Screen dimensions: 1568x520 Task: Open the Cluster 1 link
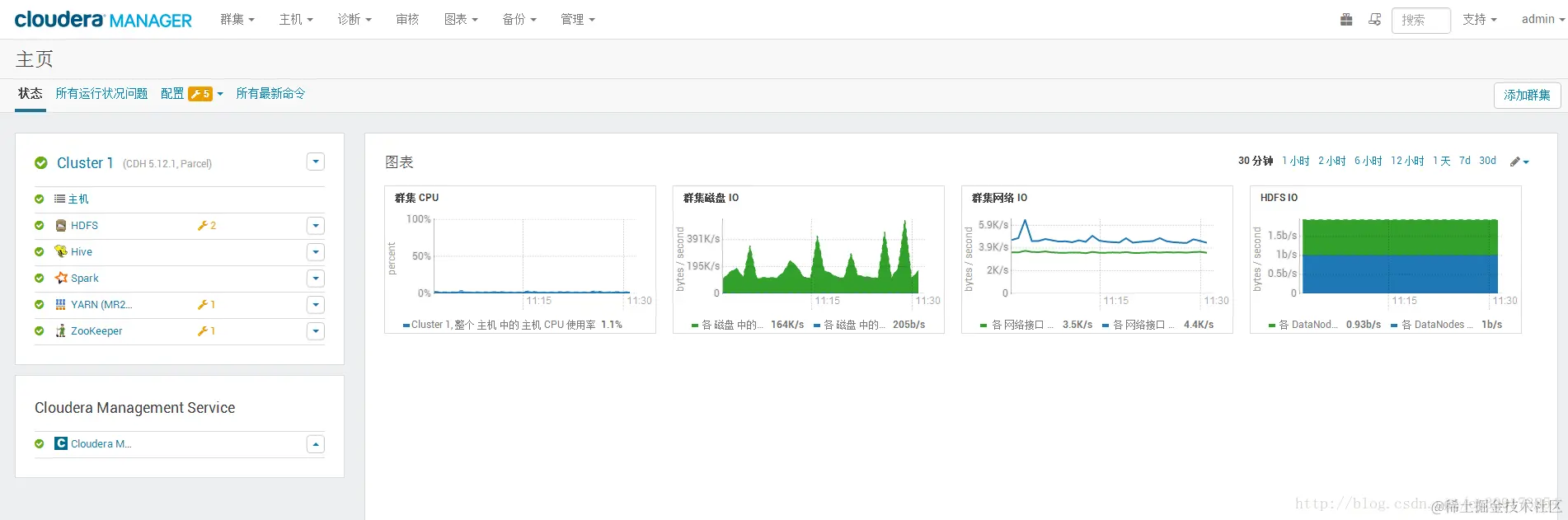pyautogui.click(x=85, y=163)
